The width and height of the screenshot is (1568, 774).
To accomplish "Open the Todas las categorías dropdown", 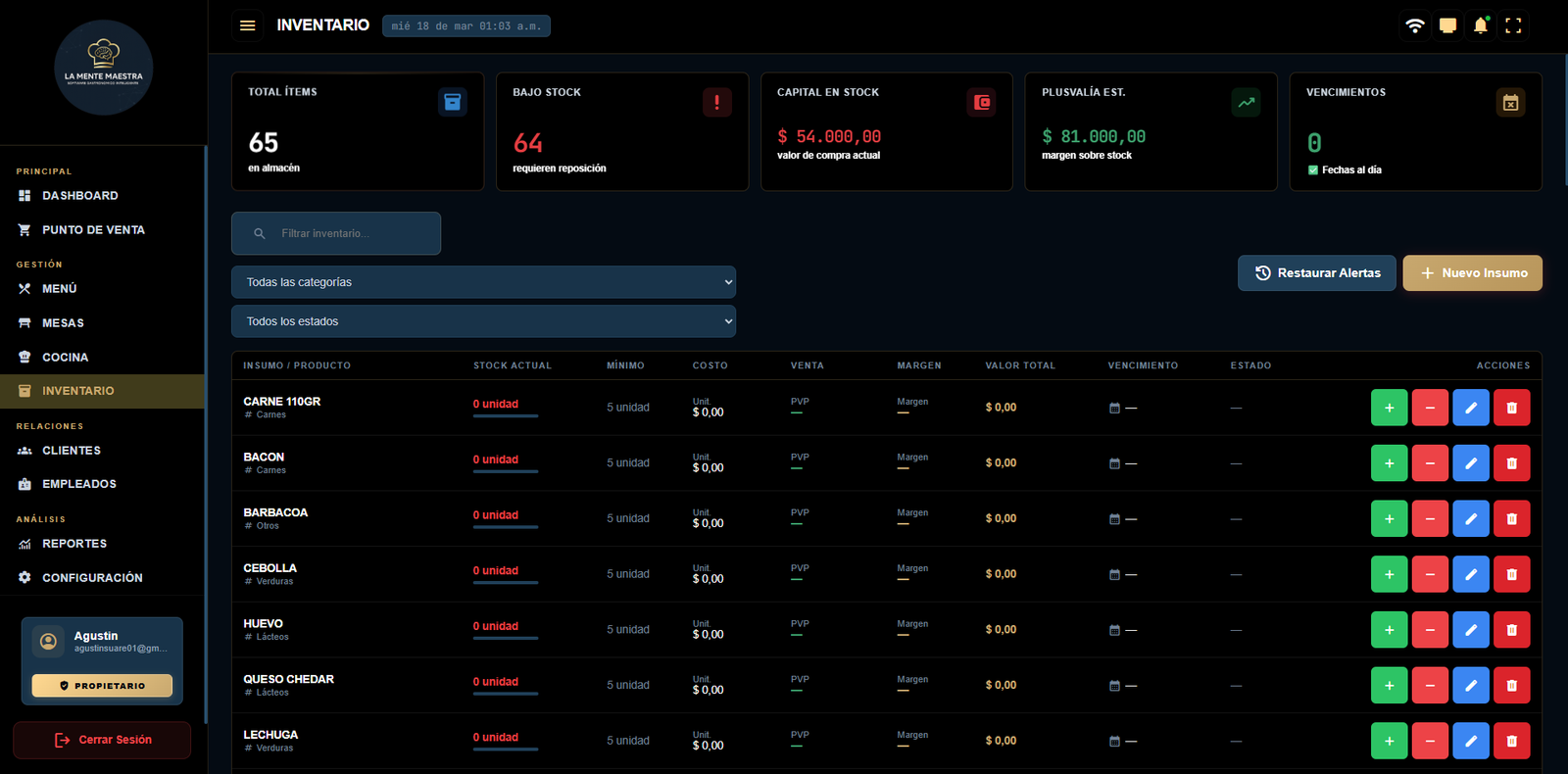I will pos(483,282).
